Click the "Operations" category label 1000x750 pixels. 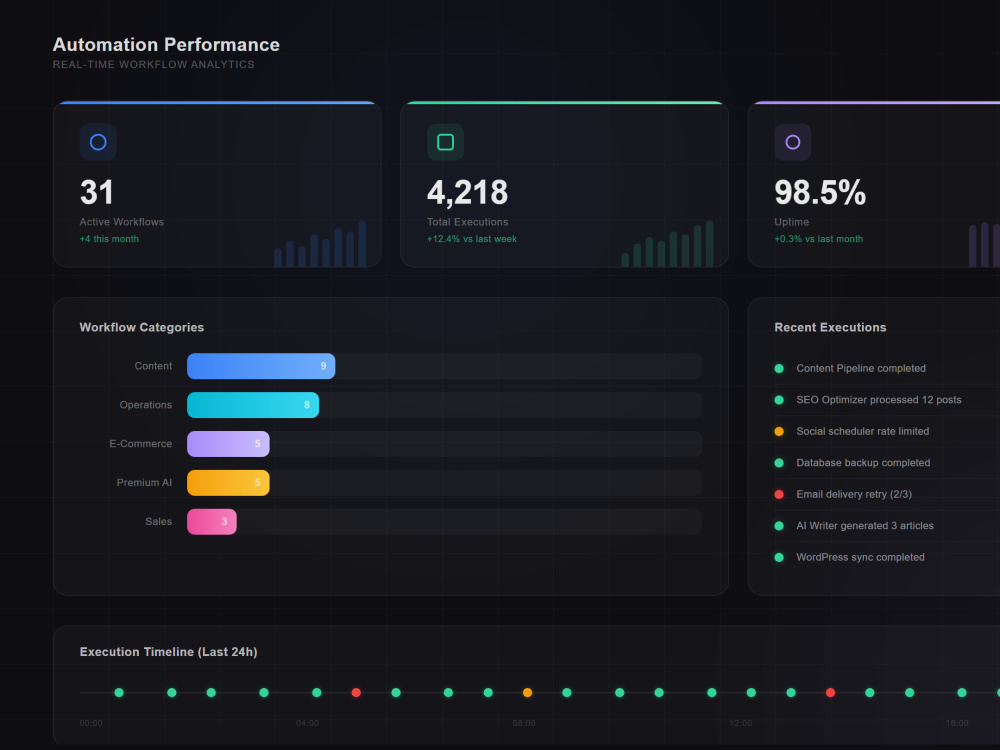tap(146, 405)
